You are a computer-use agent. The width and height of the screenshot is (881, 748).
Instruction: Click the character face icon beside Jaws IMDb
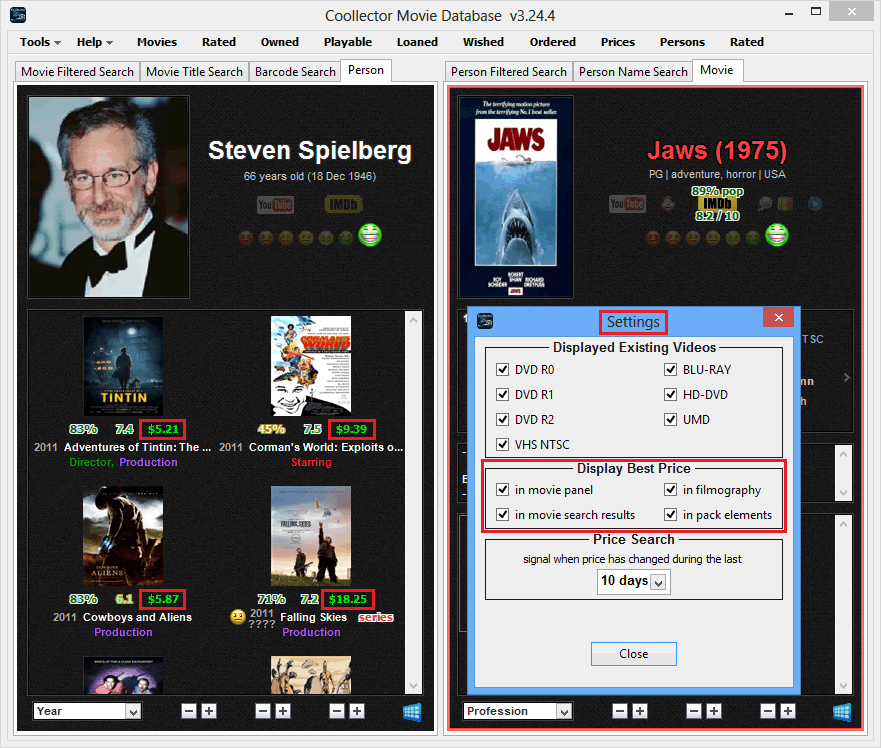click(667, 204)
